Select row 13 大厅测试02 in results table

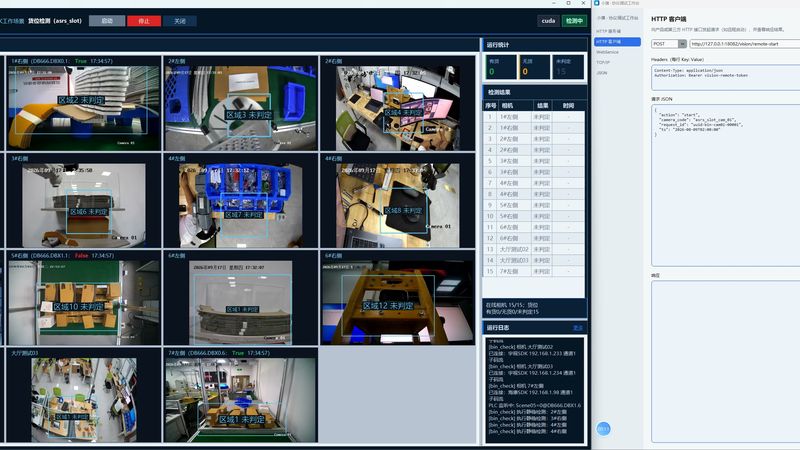pos(534,249)
